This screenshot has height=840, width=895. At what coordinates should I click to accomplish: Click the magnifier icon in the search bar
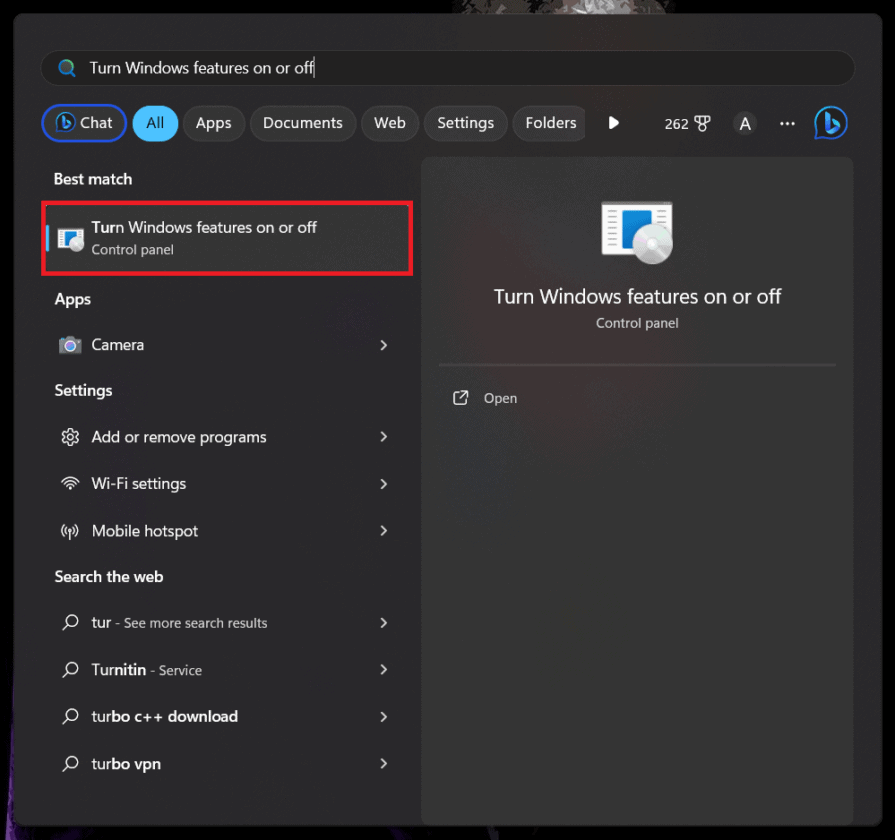point(66,67)
